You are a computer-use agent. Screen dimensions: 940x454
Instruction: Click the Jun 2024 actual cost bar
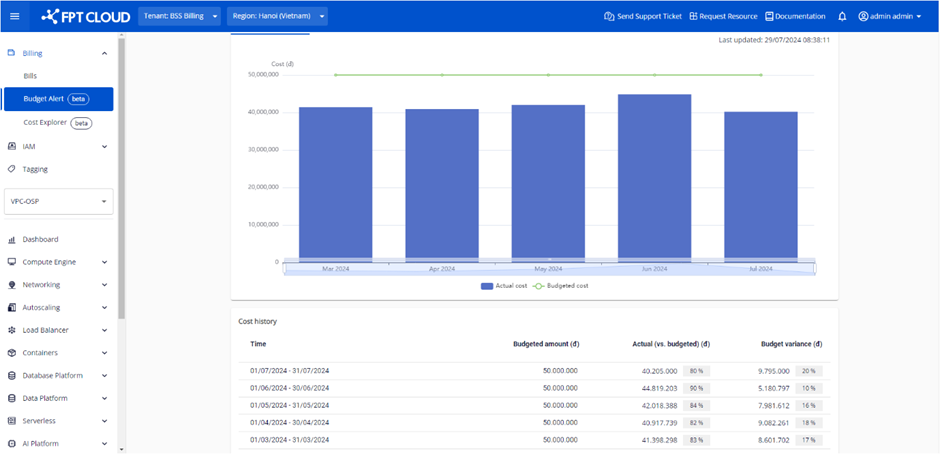(x=654, y=176)
